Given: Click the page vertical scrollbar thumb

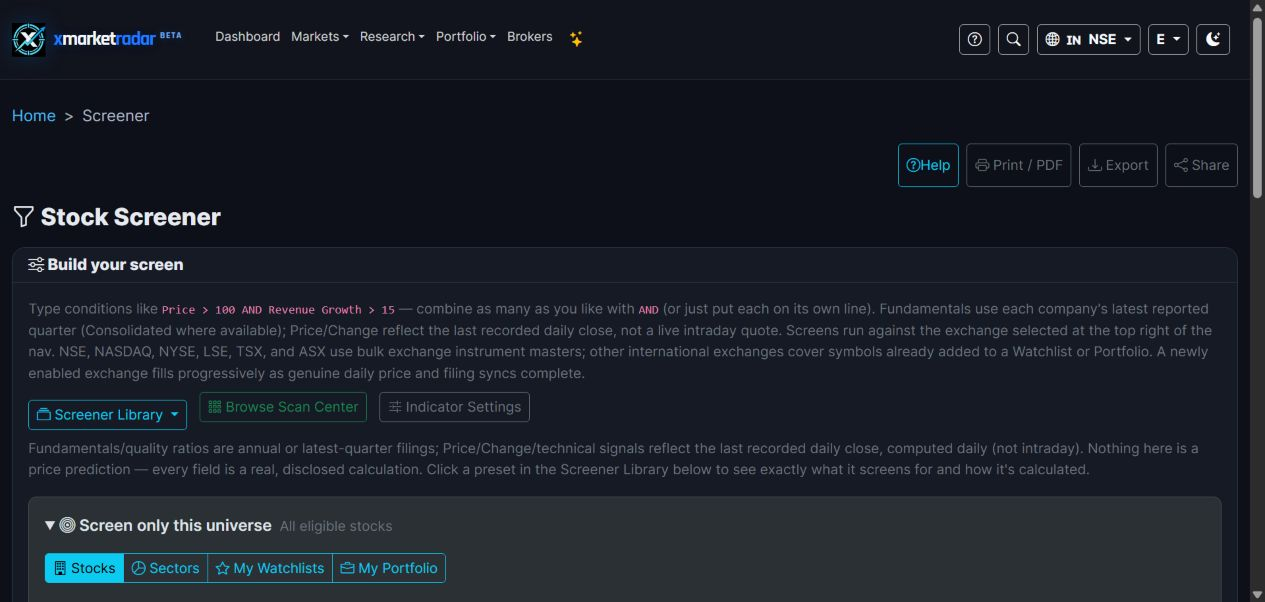Looking at the screenshot, I should pos(1257,110).
